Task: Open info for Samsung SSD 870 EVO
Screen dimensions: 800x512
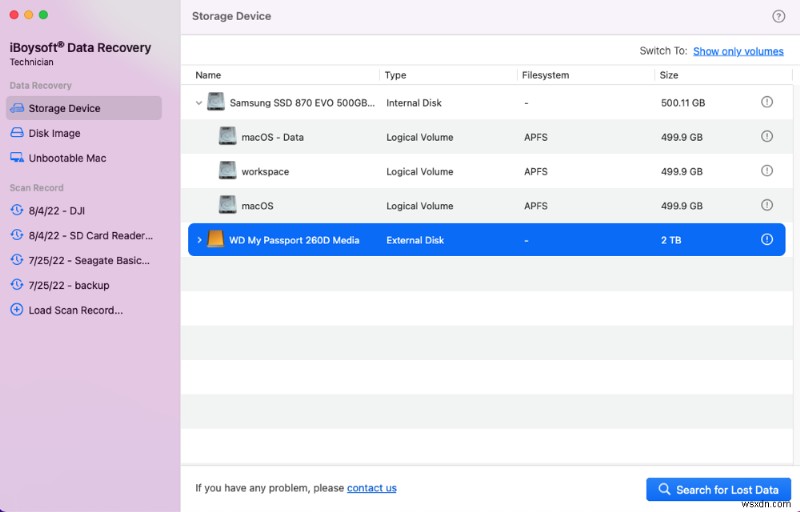Action: coord(767,102)
